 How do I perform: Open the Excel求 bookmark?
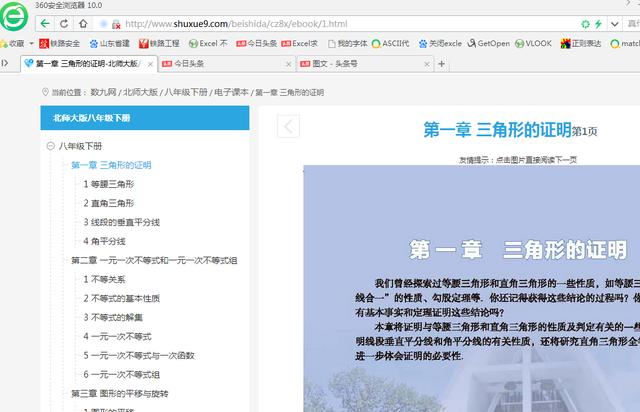click(x=300, y=43)
